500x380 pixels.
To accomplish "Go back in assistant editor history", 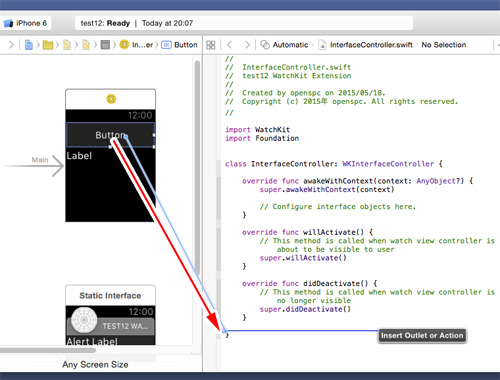I will pyautogui.click(x=229, y=45).
